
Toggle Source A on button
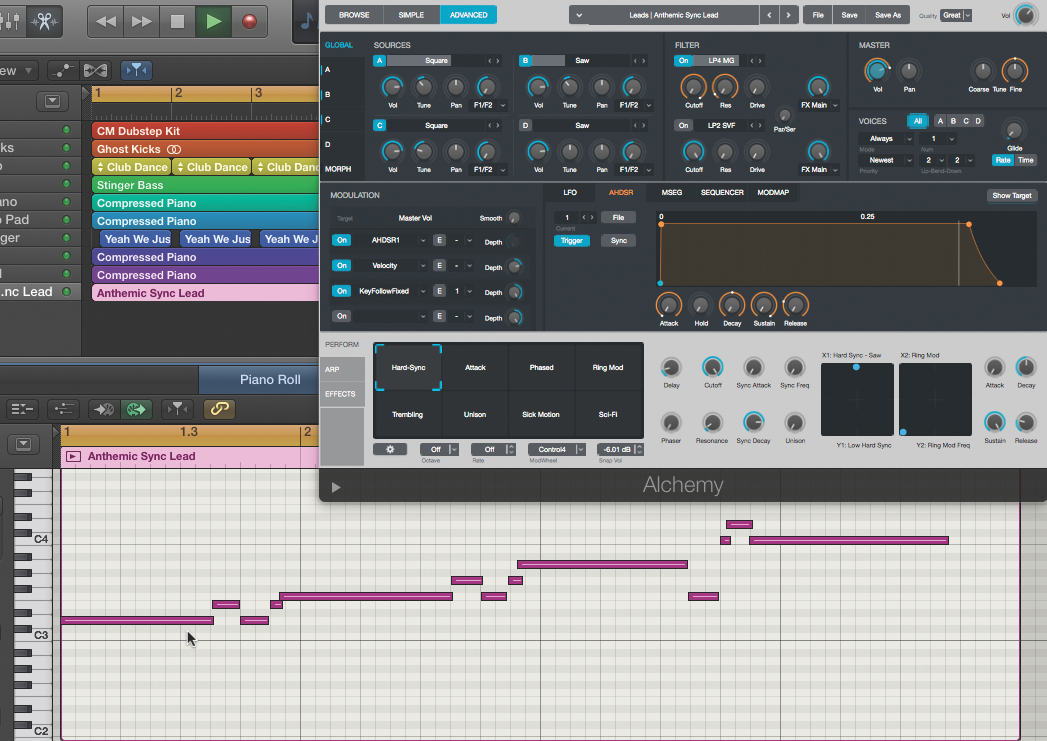(x=379, y=61)
